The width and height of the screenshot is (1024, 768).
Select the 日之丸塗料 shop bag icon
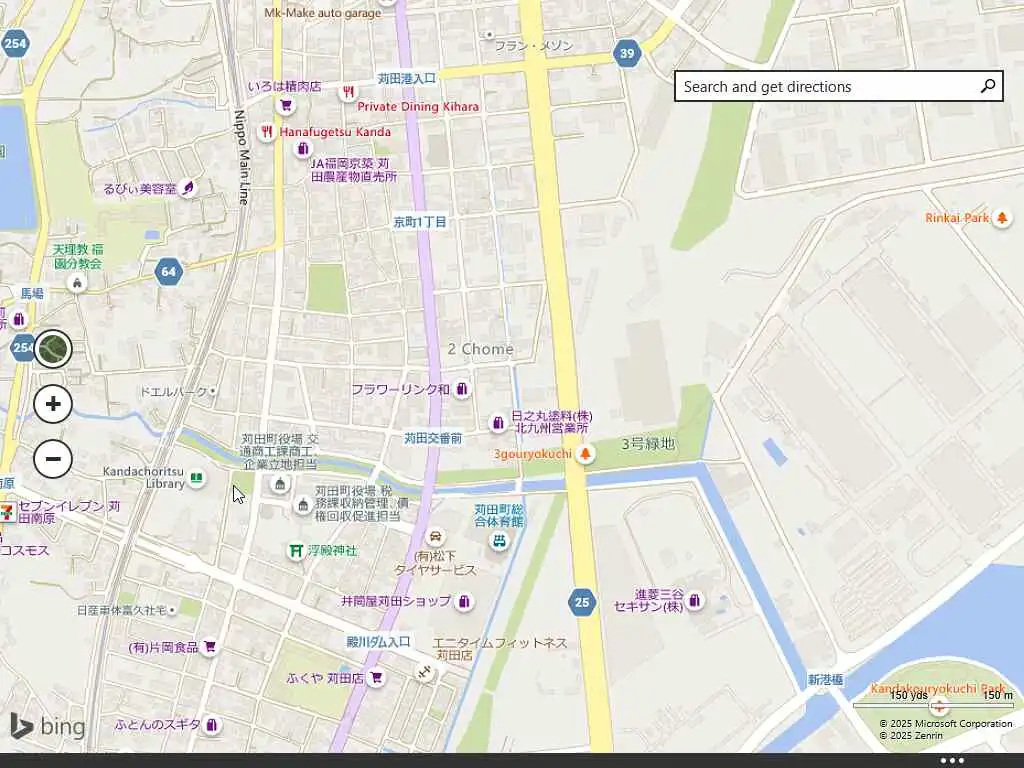[x=498, y=423]
